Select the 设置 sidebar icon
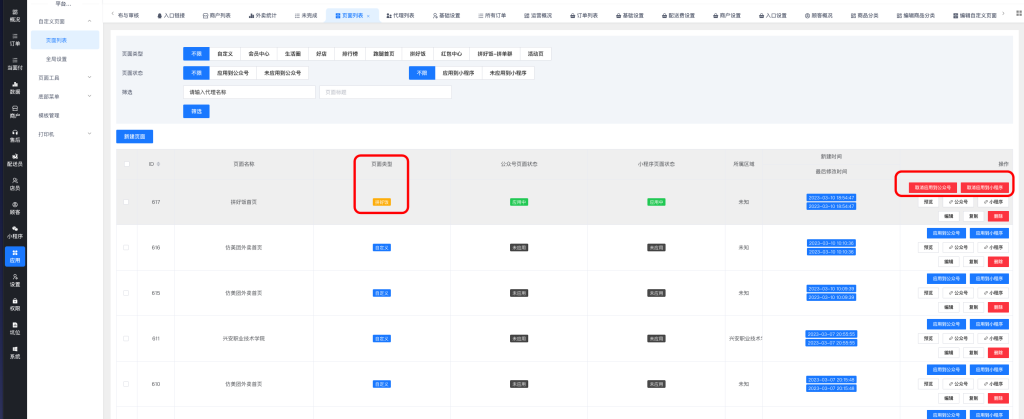1024x419 pixels. click(14, 280)
